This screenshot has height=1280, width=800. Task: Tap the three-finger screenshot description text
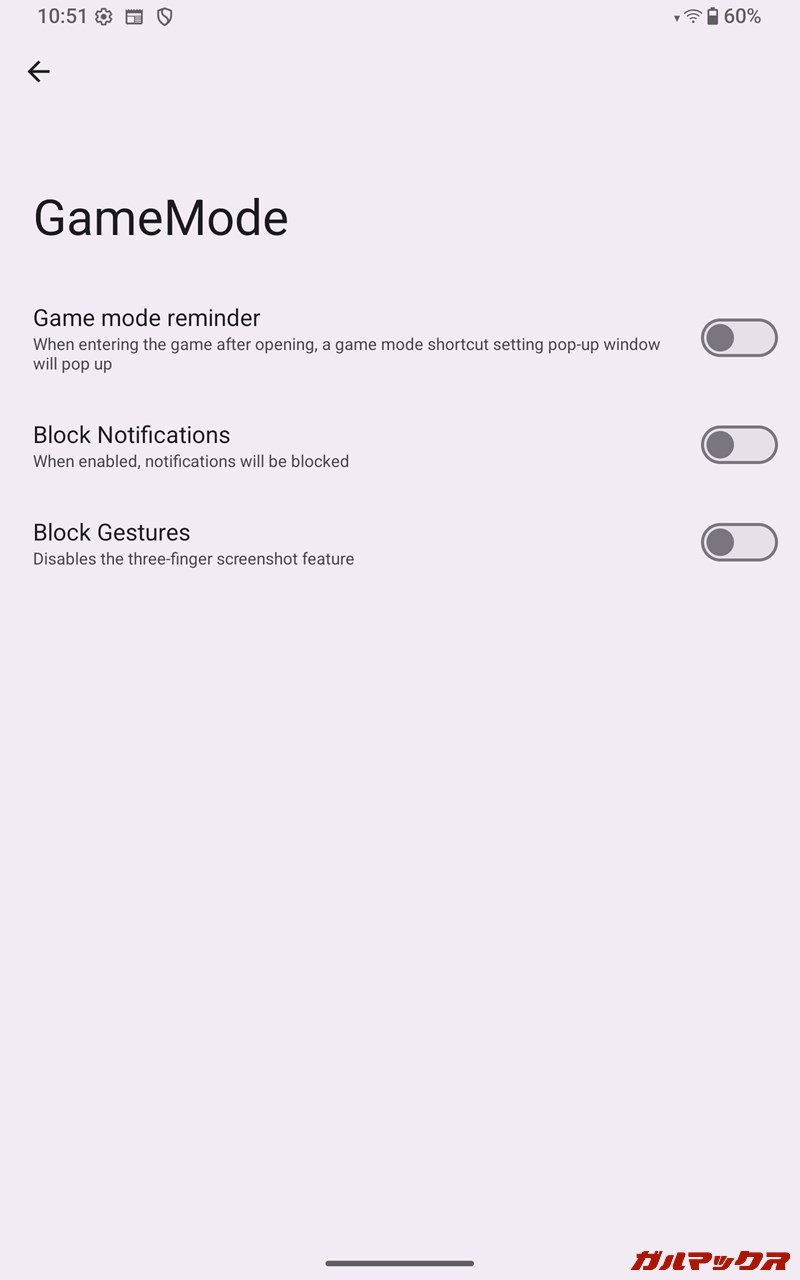pyautogui.click(x=194, y=559)
